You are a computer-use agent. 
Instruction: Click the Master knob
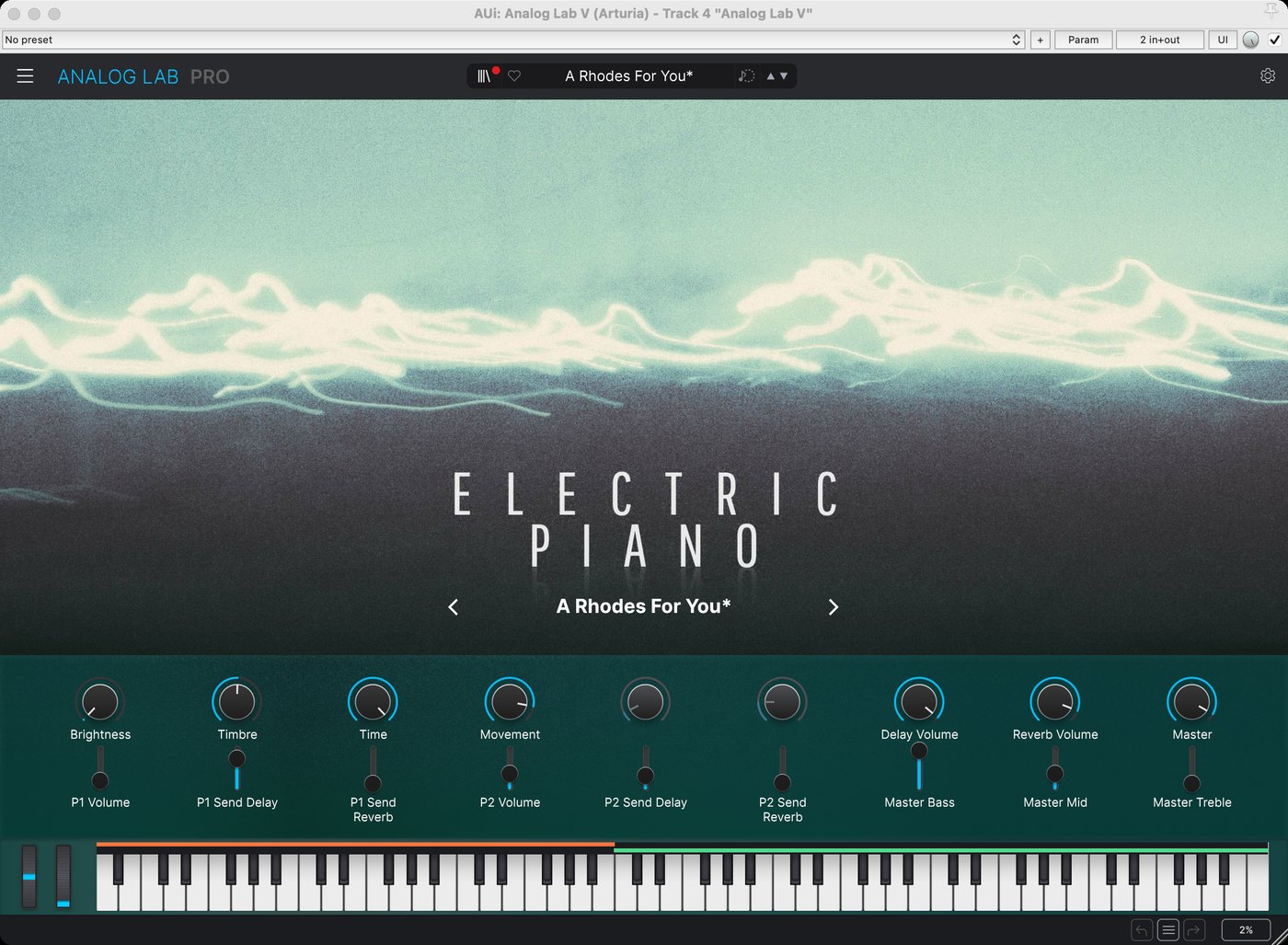(x=1192, y=702)
